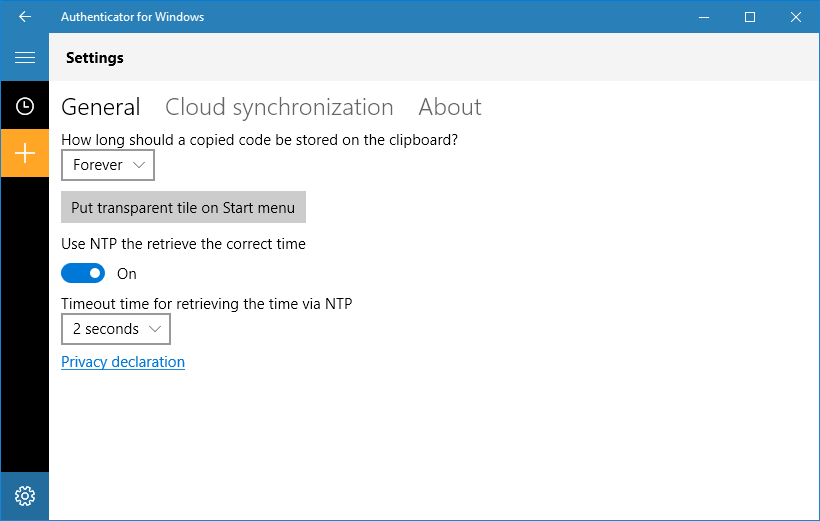Select the General tab
Screen dimensions: 820x521
[x=101, y=107]
